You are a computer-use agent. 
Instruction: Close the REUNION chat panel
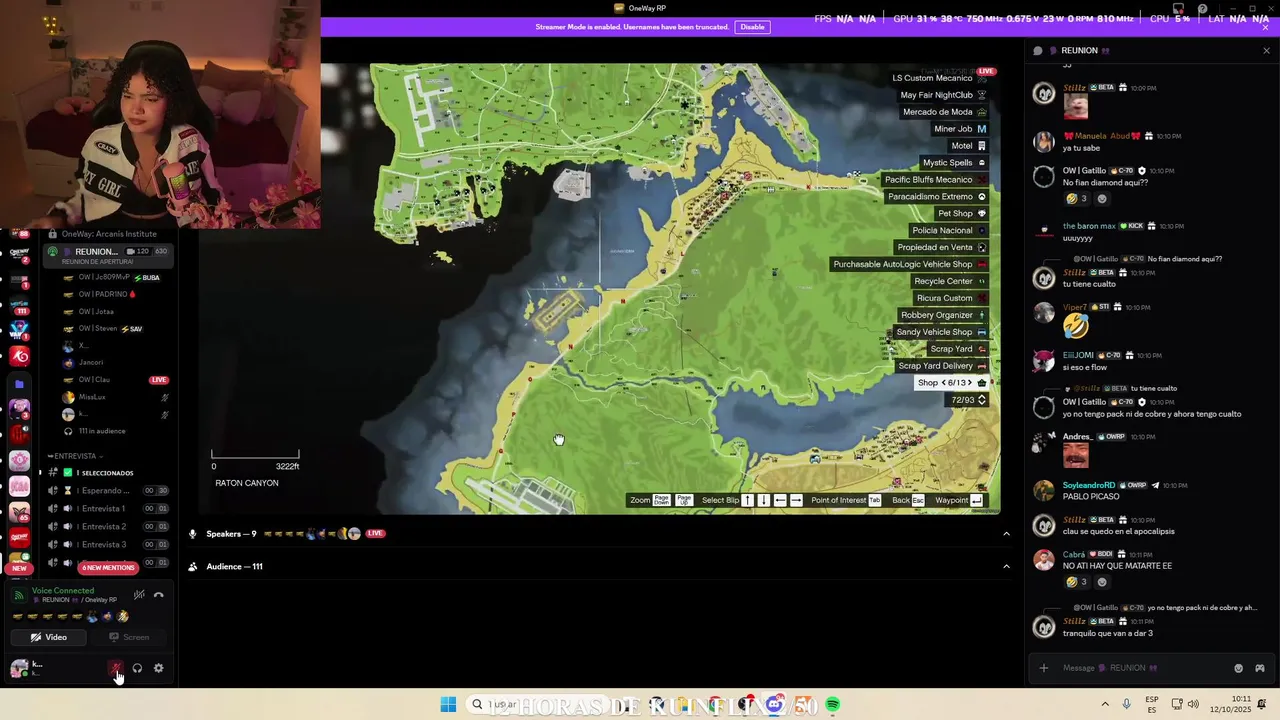click(1266, 50)
